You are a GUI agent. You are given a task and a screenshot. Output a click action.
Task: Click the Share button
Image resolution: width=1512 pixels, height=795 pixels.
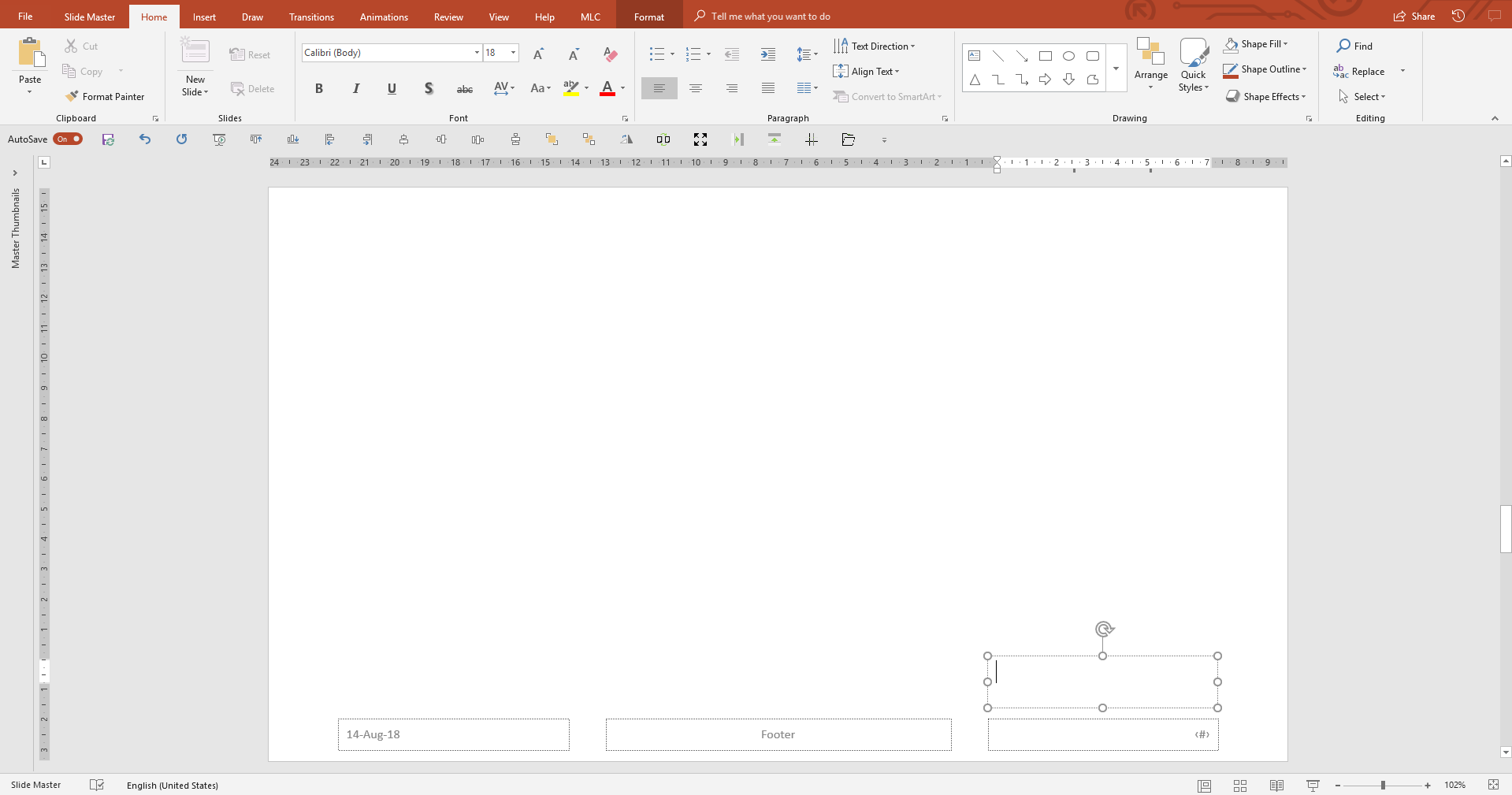click(1414, 17)
